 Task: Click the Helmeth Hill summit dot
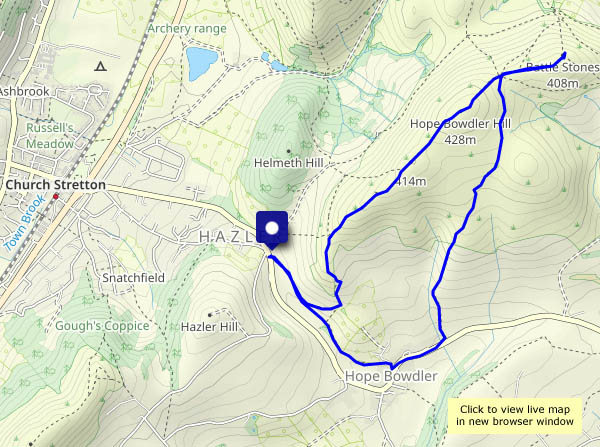[289, 151]
